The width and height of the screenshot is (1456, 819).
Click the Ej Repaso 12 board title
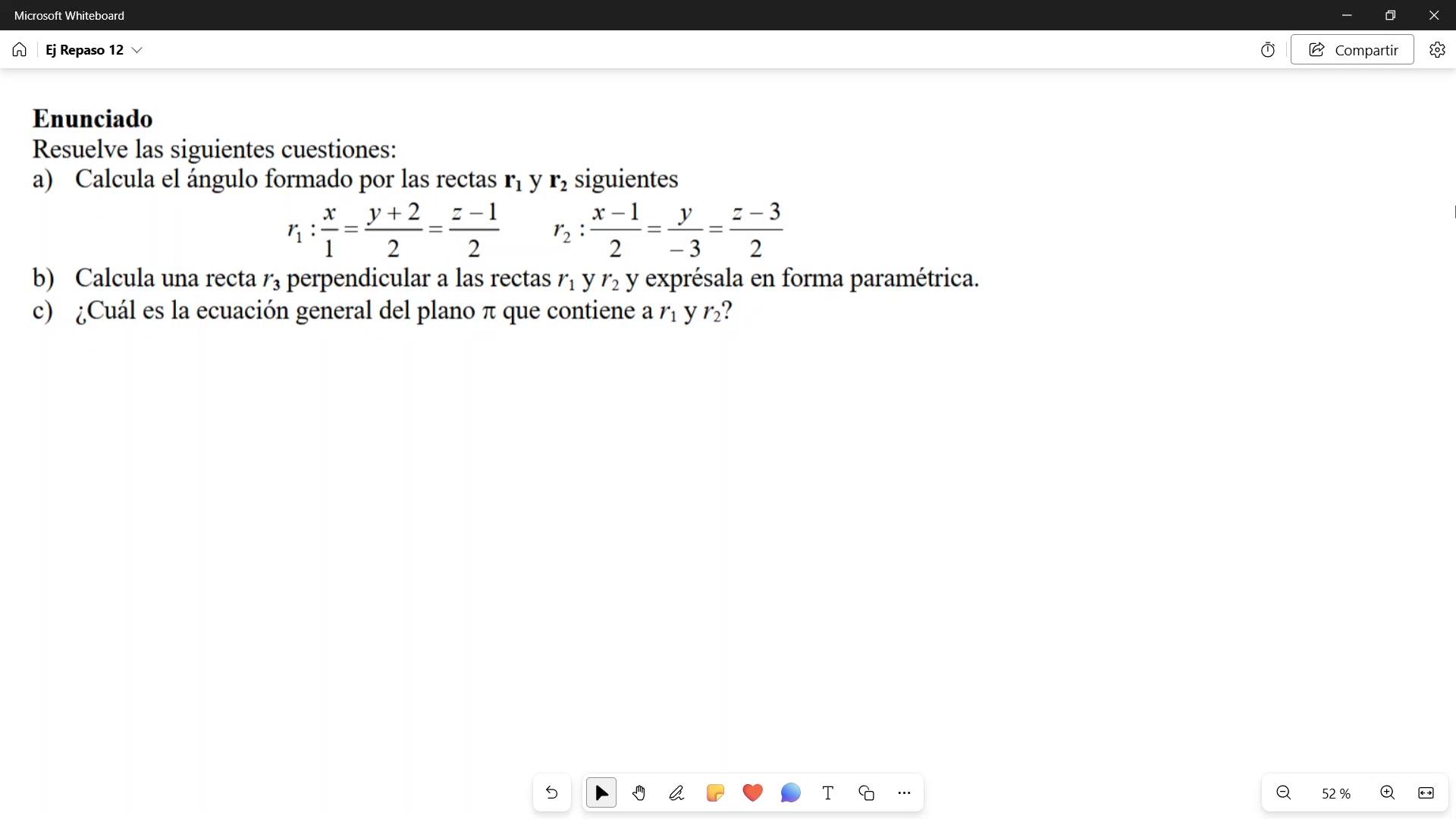coord(84,50)
